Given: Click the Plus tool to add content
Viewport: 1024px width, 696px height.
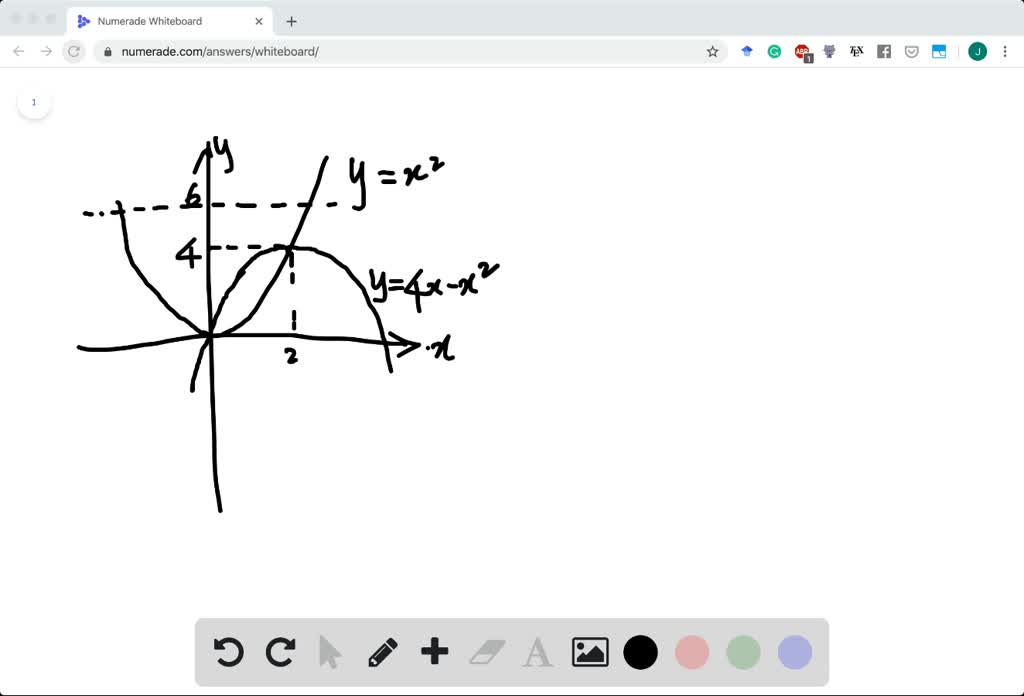Looking at the screenshot, I should [x=434, y=652].
